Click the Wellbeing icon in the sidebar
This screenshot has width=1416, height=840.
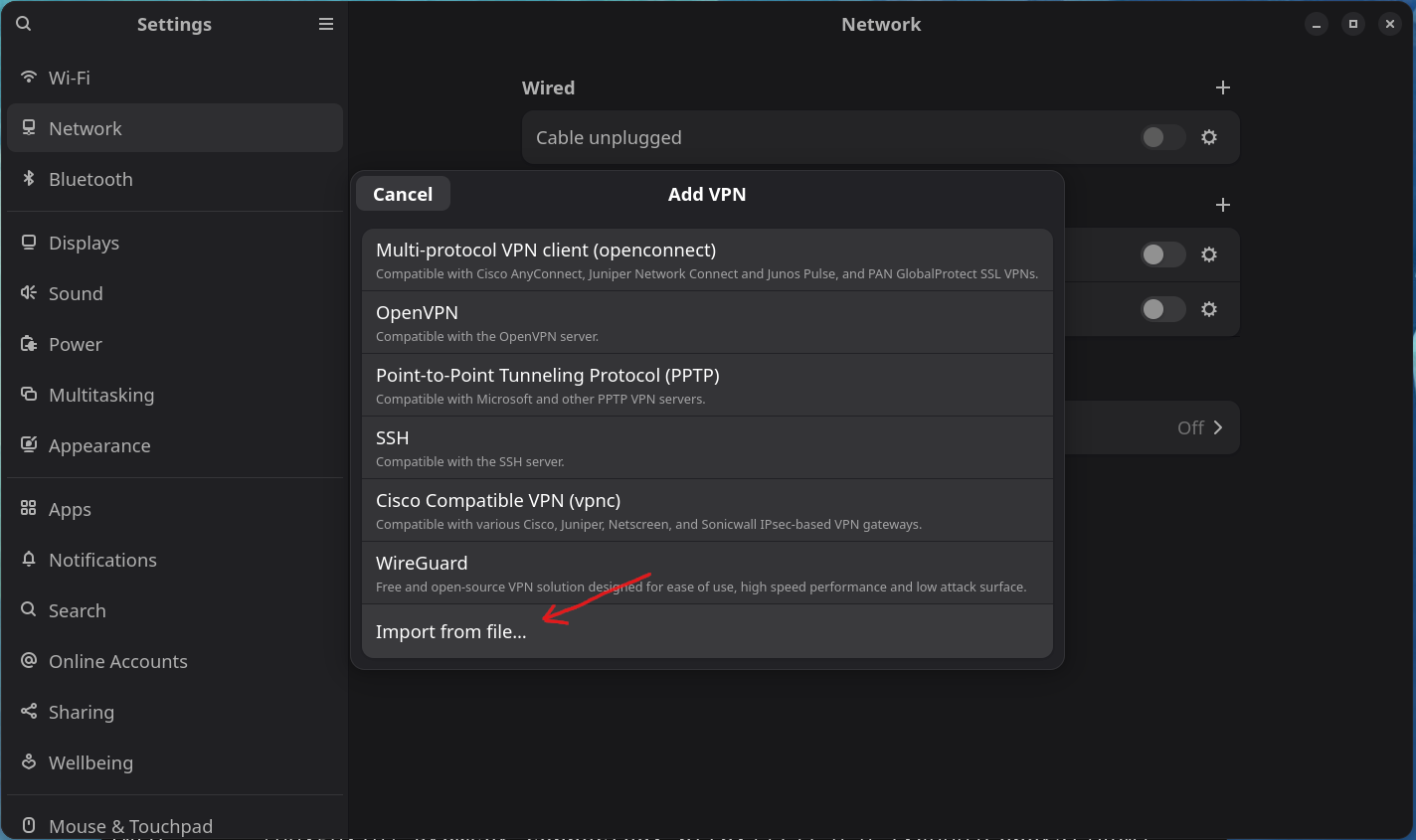[29, 762]
